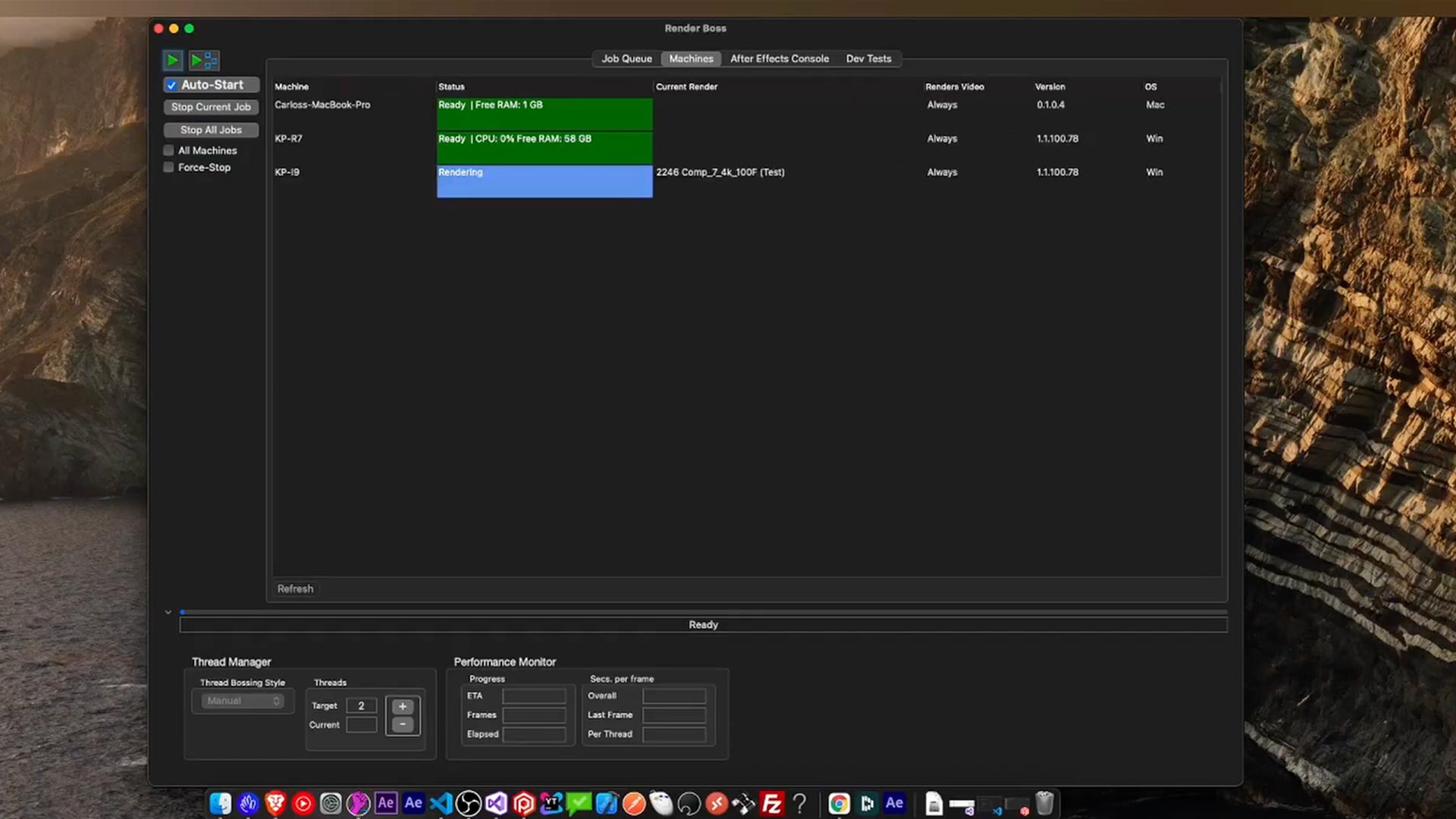Launch Visual Studio Code from dock
Screen dimensions: 1456x819
tap(441, 803)
